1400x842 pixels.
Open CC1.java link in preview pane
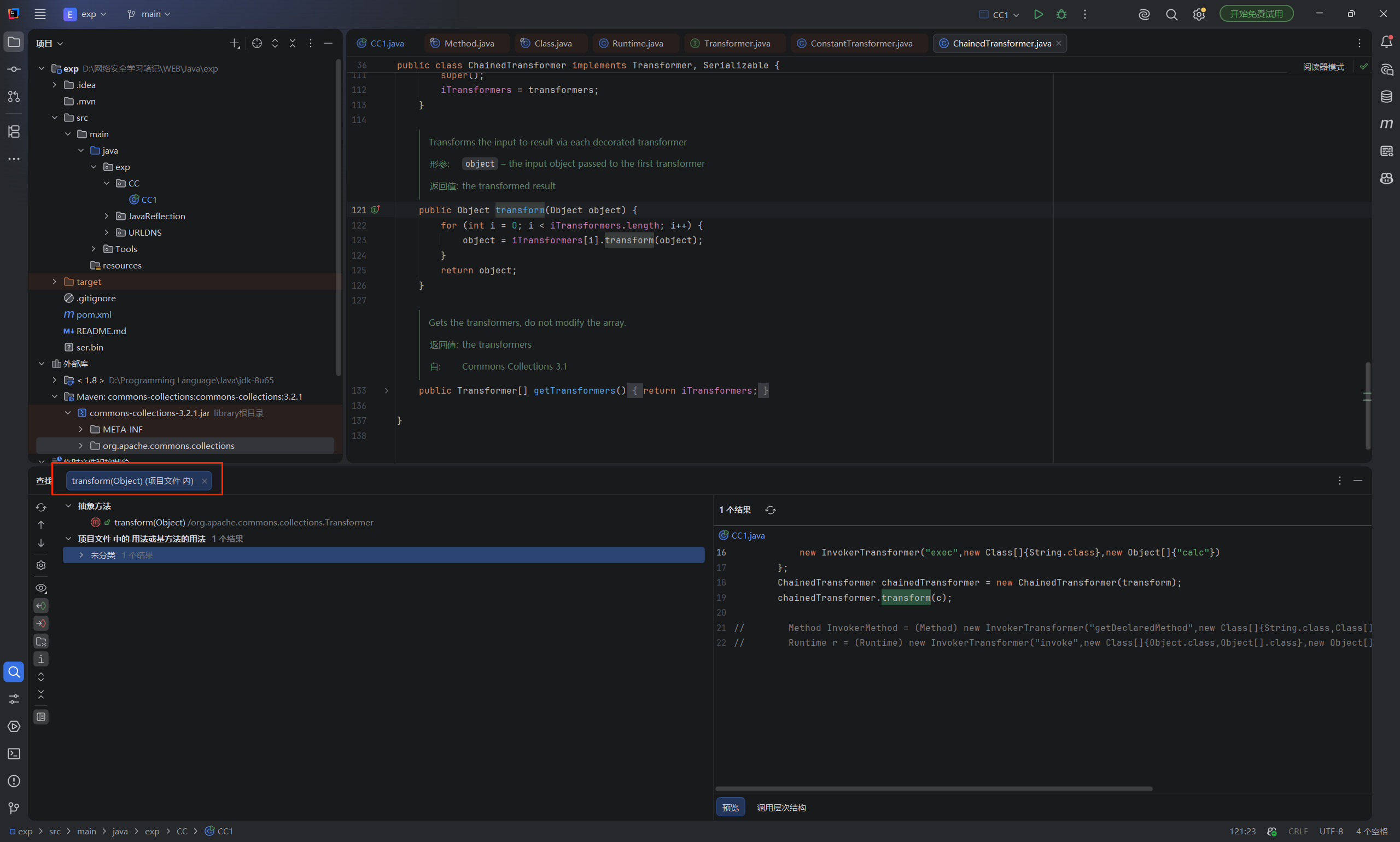(x=748, y=536)
